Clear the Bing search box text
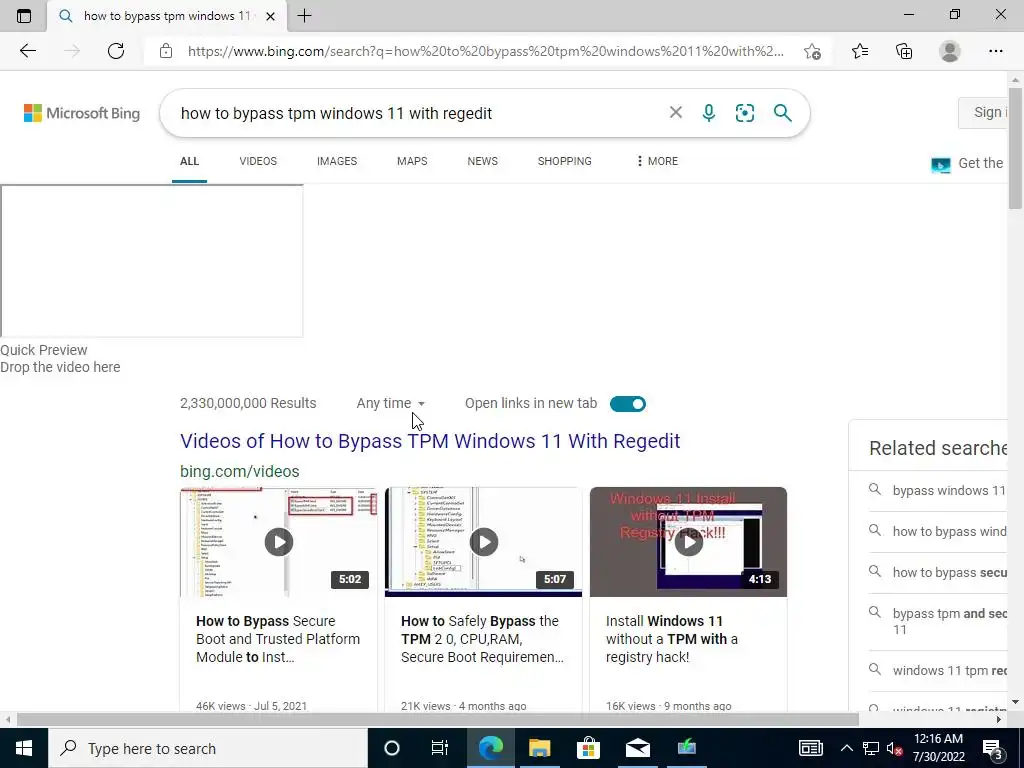Screen dimensions: 1024x768 pyautogui.click(x=676, y=113)
